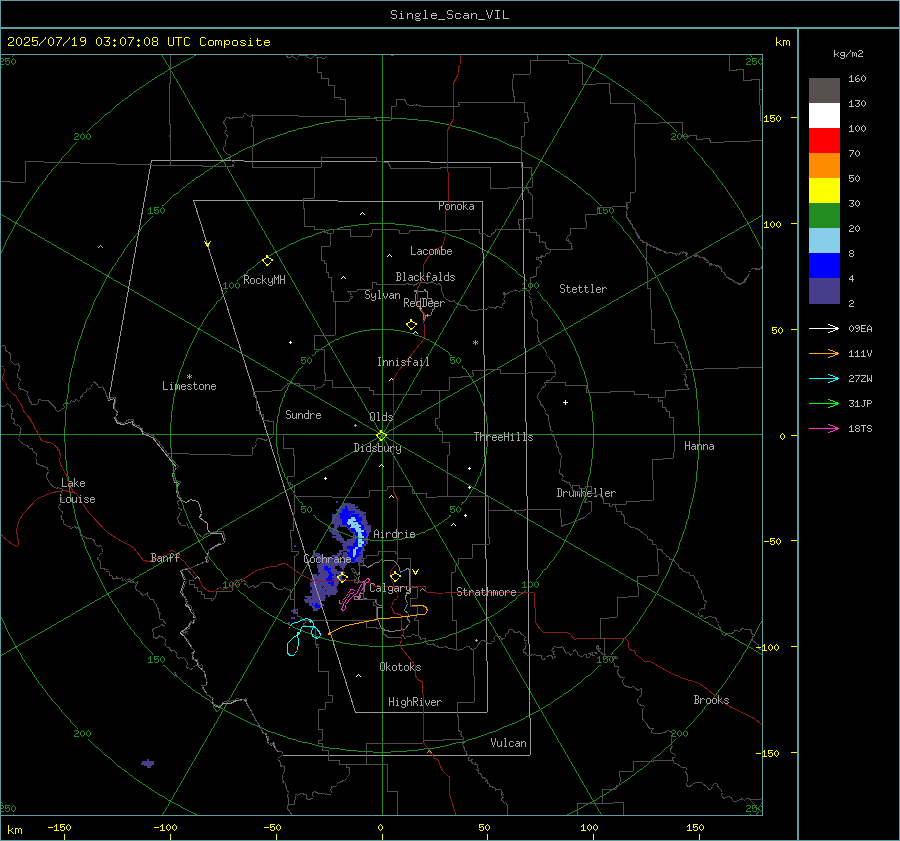Click the kg/m2 units label
The height and width of the screenshot is (841, 900).
(x=848, y=54)
